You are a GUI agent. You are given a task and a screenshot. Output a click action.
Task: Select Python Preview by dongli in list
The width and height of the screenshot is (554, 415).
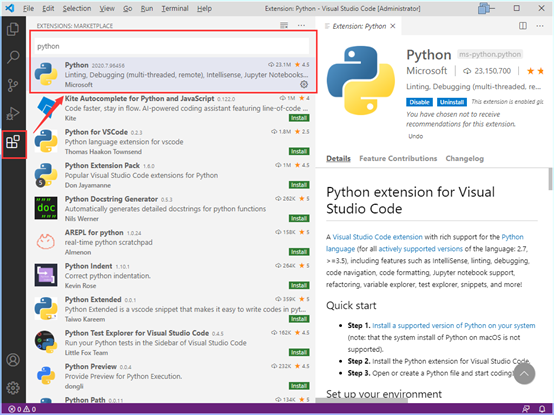(x=171, y=376)
